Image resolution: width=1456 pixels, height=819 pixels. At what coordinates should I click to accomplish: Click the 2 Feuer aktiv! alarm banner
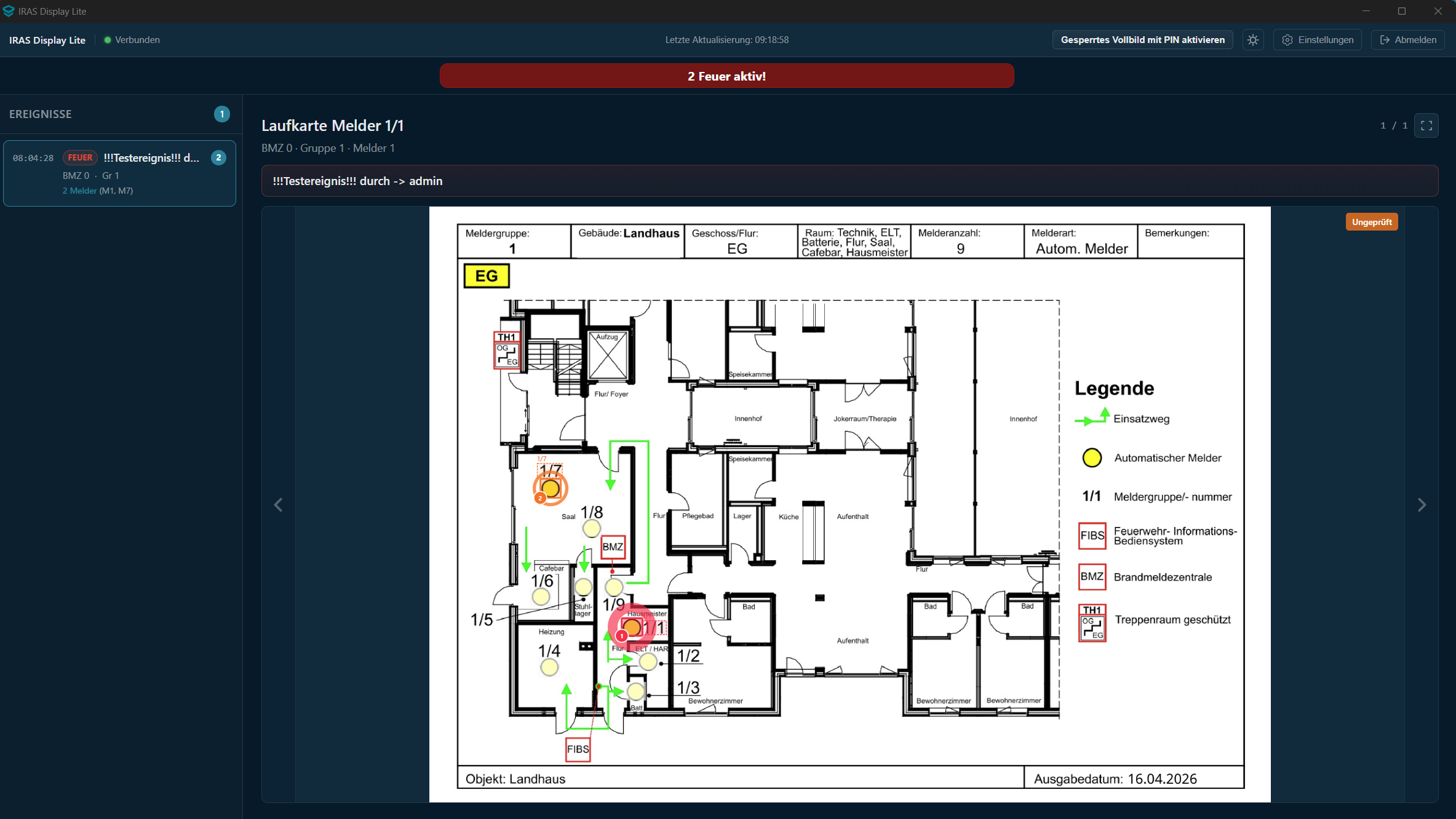[726, 76]
